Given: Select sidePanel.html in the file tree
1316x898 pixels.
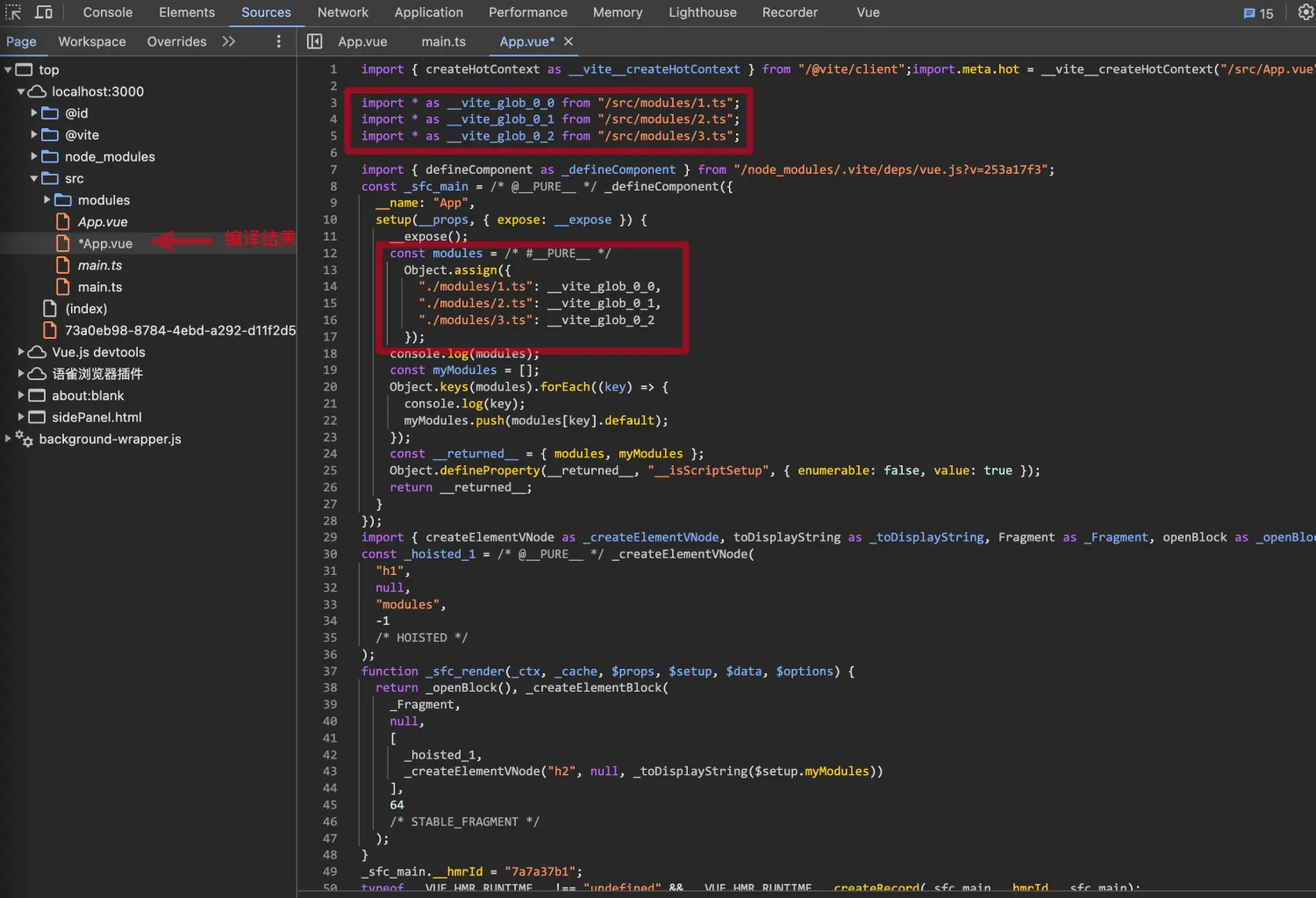Looking at the screenshot, I should coord(97,417).
